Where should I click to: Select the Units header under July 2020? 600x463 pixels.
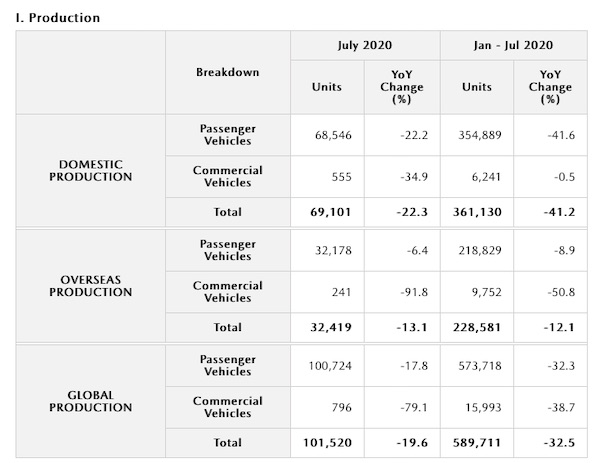327,86
